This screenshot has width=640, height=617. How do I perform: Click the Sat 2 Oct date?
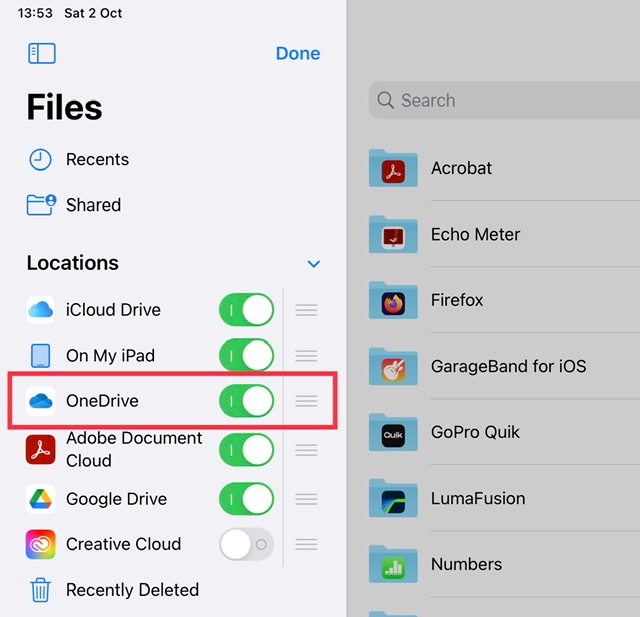click(x=93, y=13)
